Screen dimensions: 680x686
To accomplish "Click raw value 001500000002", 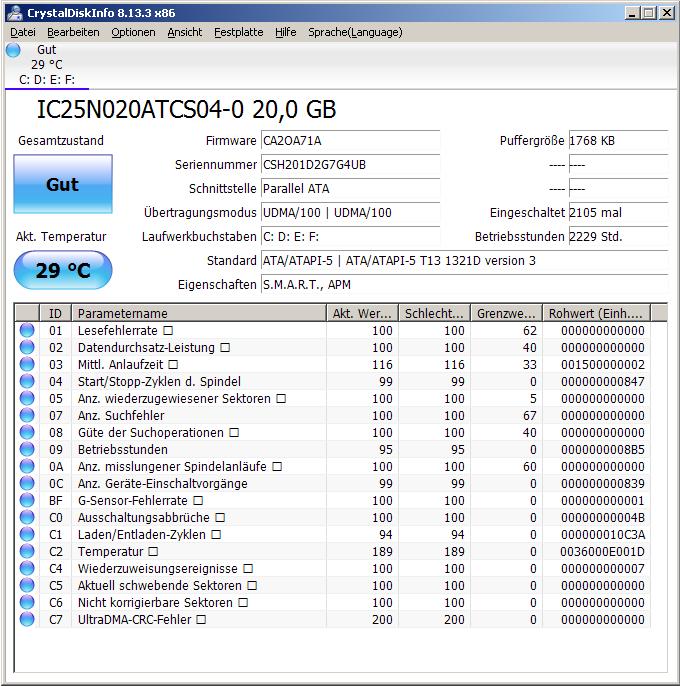I will pos(603,364).
